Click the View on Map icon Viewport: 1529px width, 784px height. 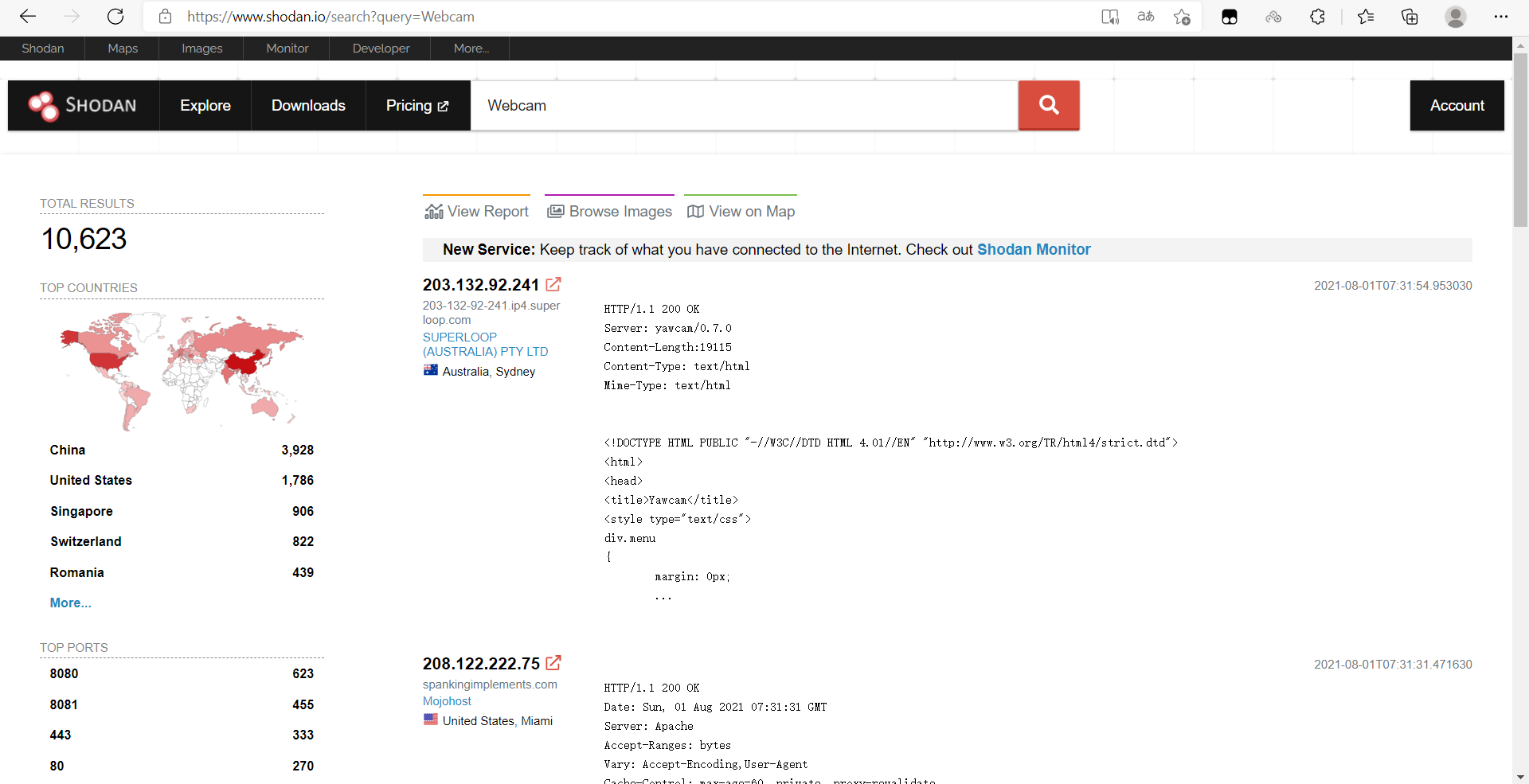pyautogui.click(x=696, y=211)
